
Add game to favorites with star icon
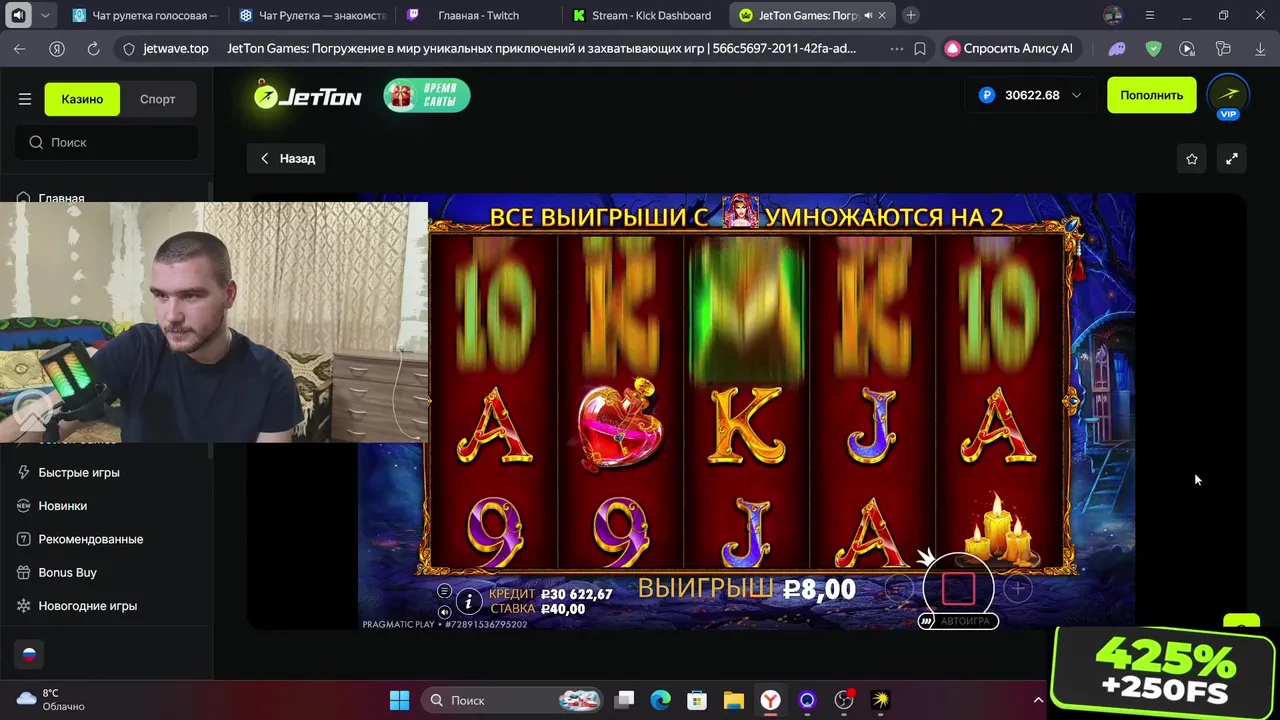pyautogui.click(x=1191, y=158)
